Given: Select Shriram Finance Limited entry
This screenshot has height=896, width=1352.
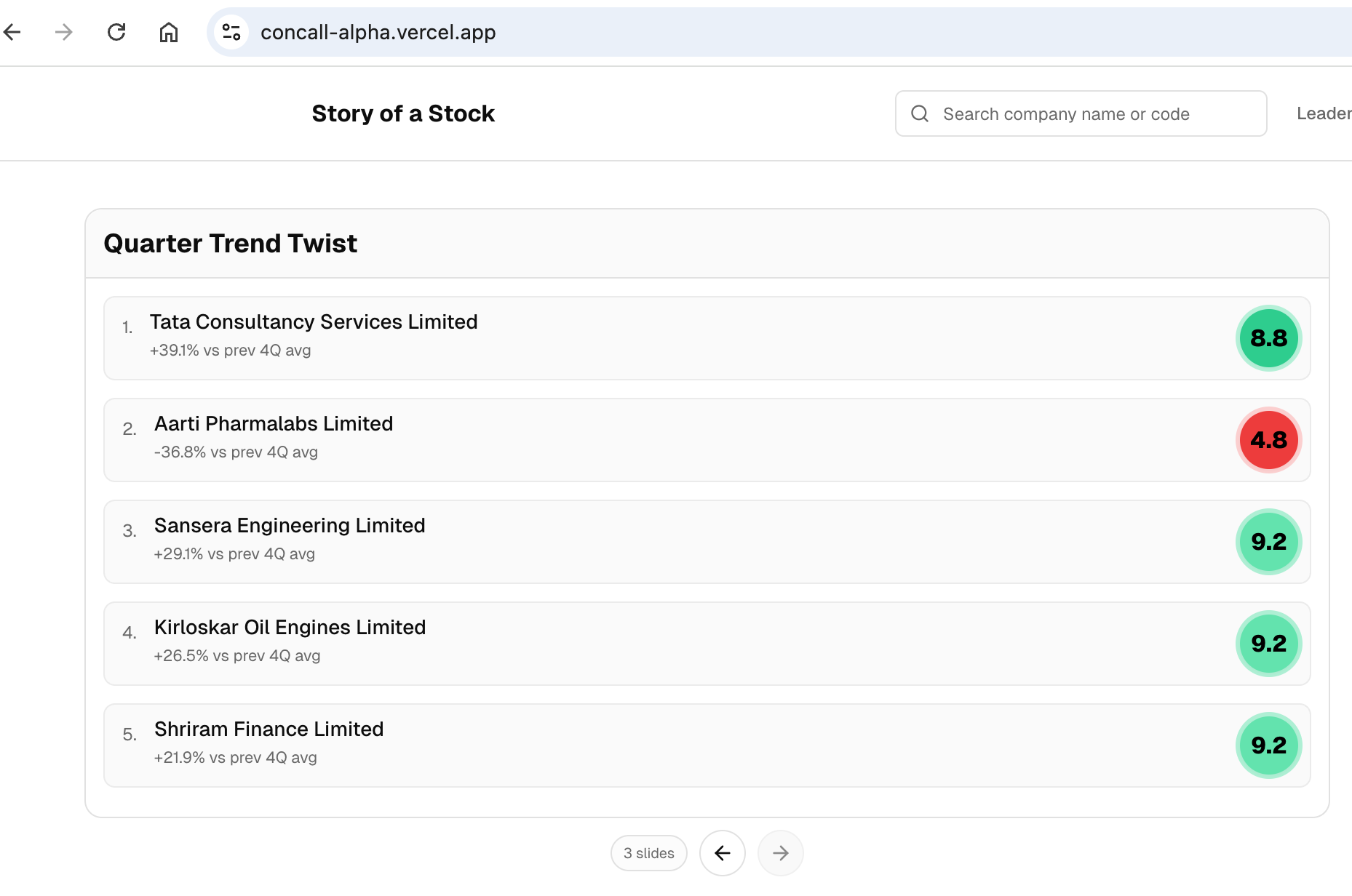Looking at the screenshot, I should point(269,729).
